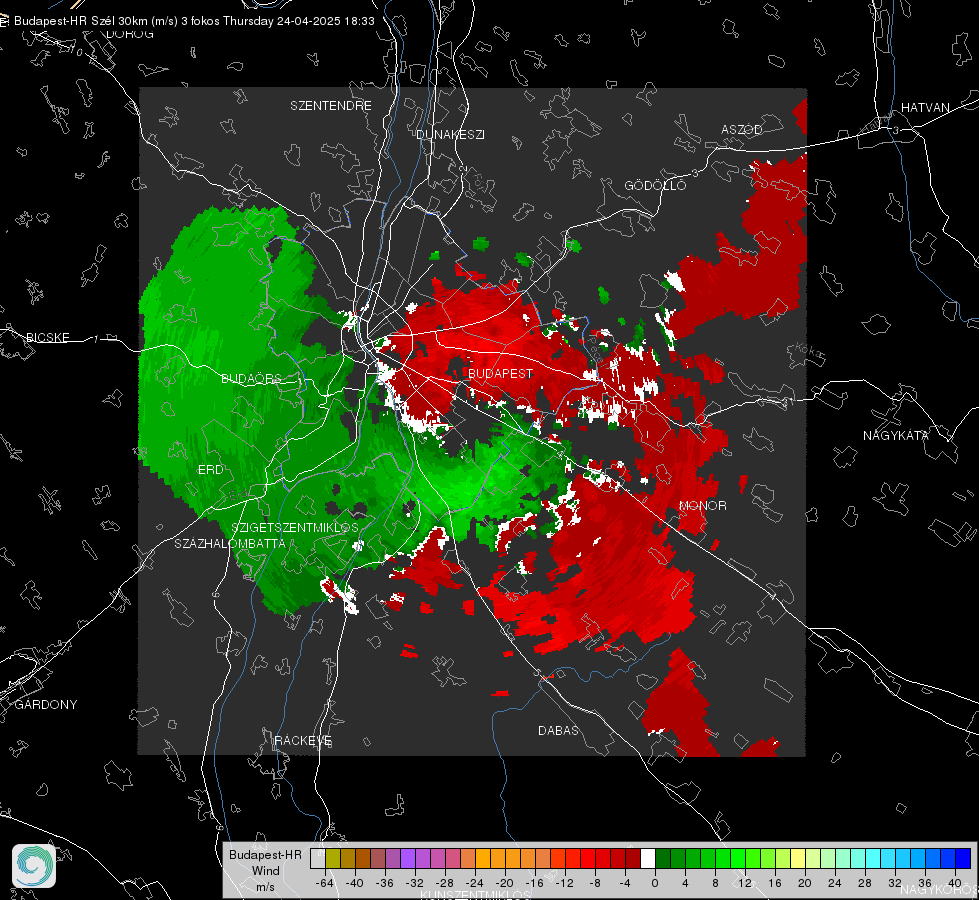
Task: Click the -64 value on the legend scale
Action: tap(325, 883)
